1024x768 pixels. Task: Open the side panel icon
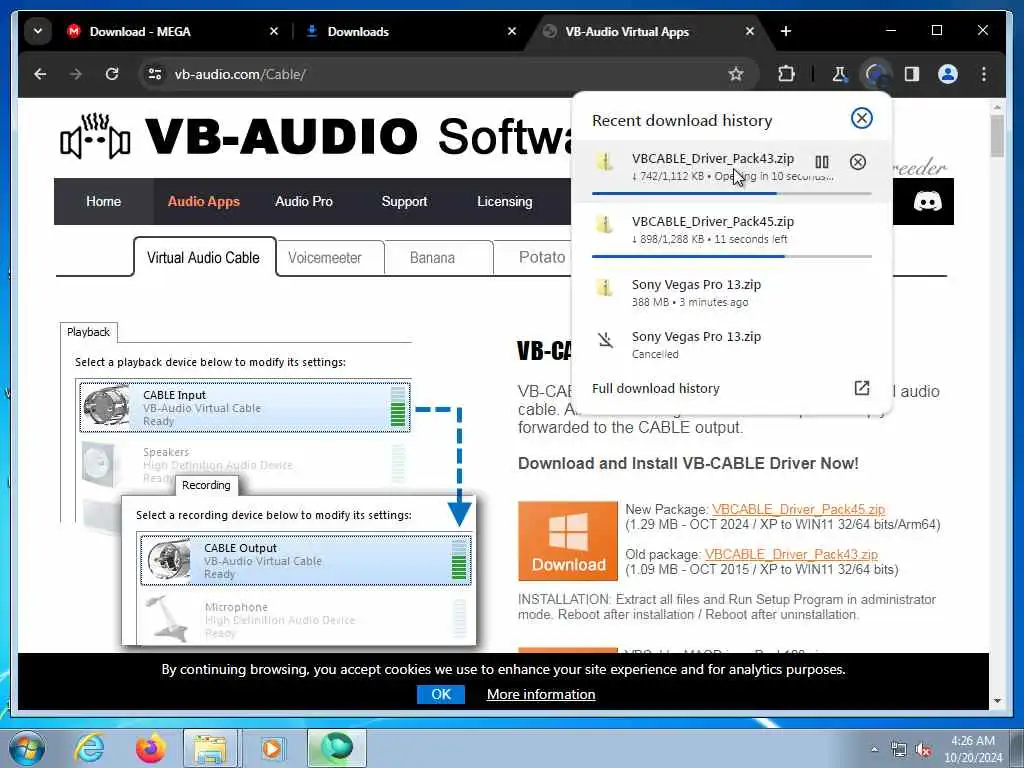912,74
